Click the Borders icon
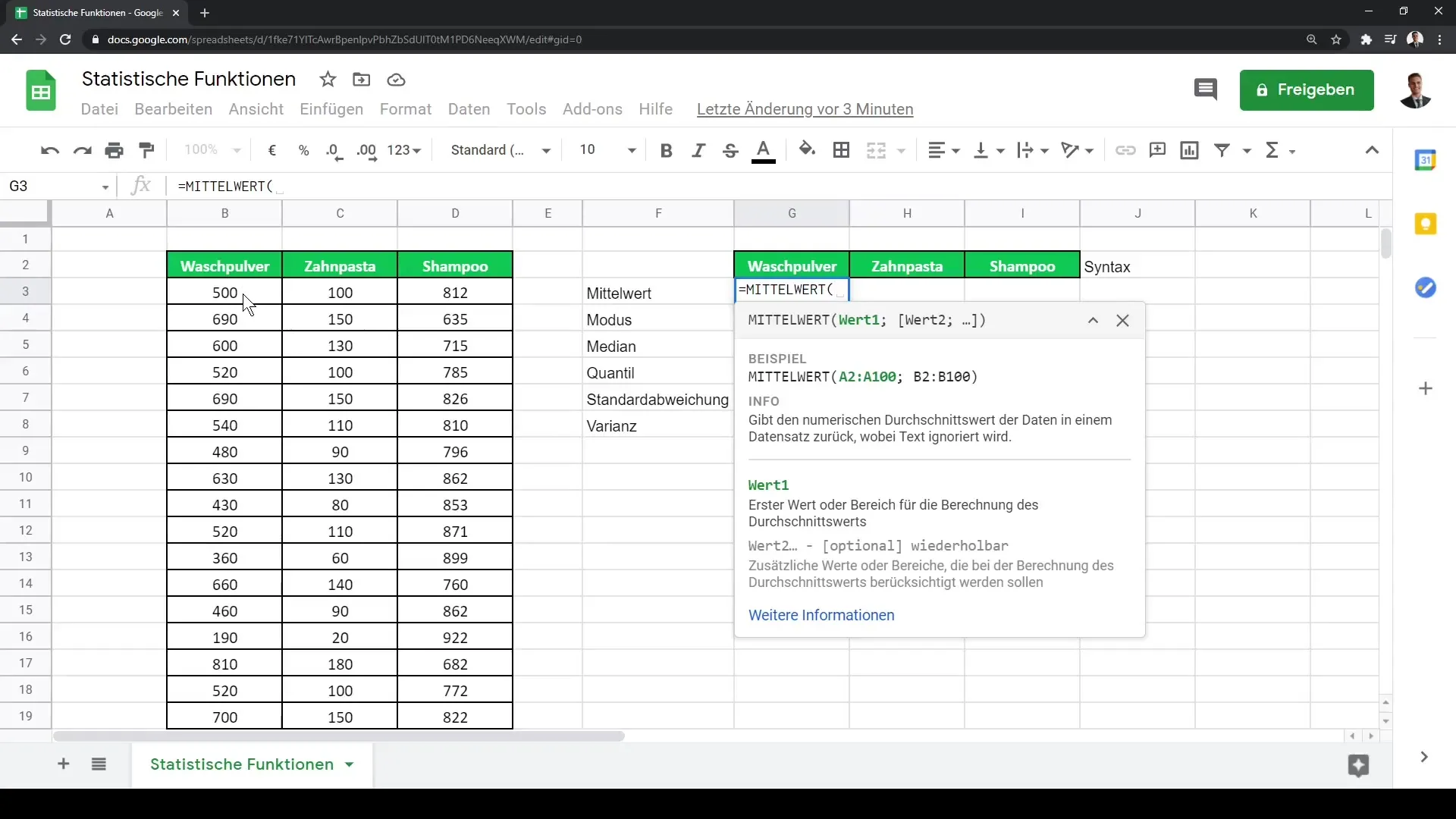This screenshot has width=1456, height=819. pyautogui.click(x=842, y=150)
